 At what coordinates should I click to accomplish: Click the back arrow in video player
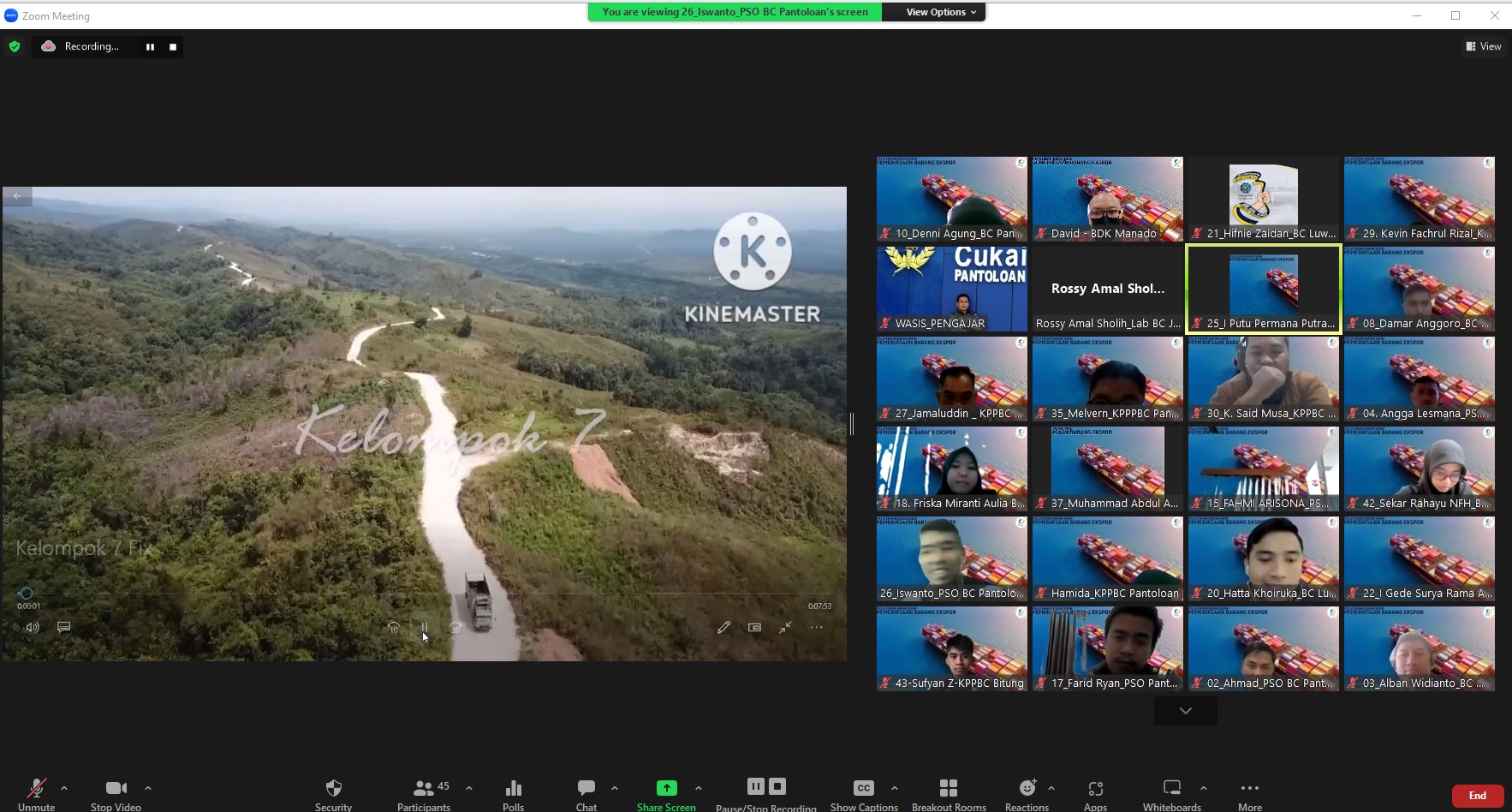coord(17,196)
